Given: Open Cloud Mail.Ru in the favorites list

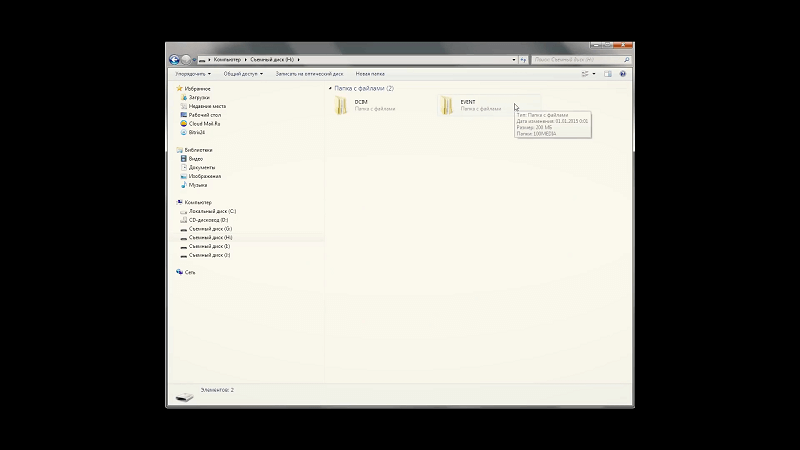Looking at the screenshot, I should [x=203, y=123].
